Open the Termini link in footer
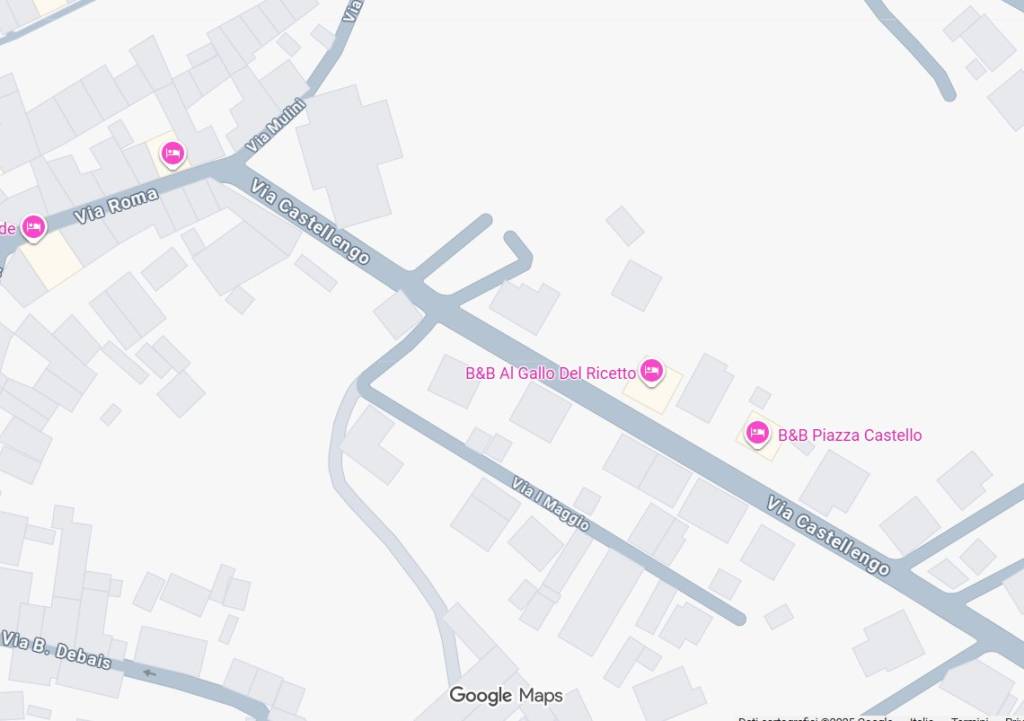This screenshot has width=1024, height=721. [x=970, y=718]
